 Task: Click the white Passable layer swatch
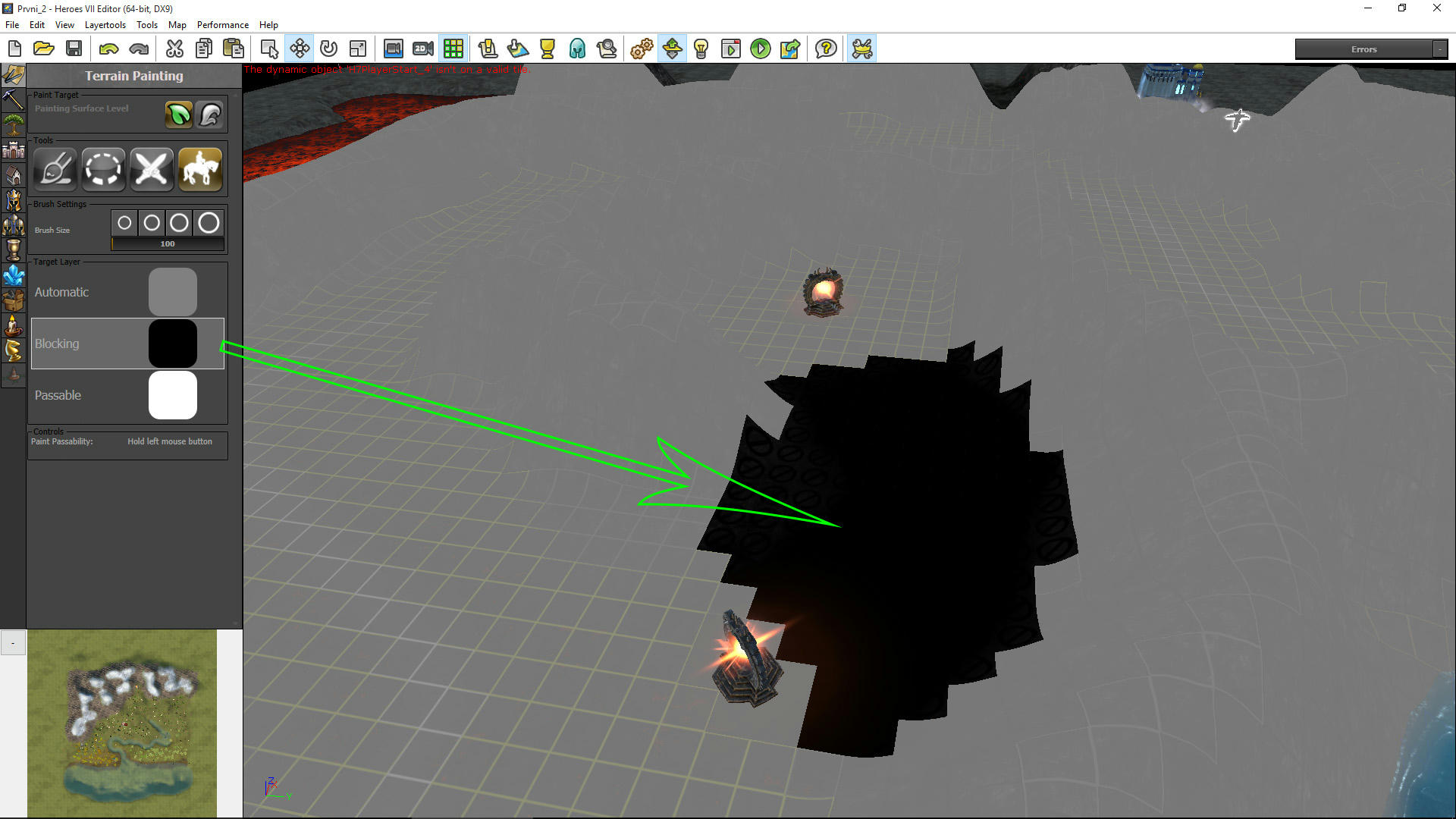pos(173,395)
